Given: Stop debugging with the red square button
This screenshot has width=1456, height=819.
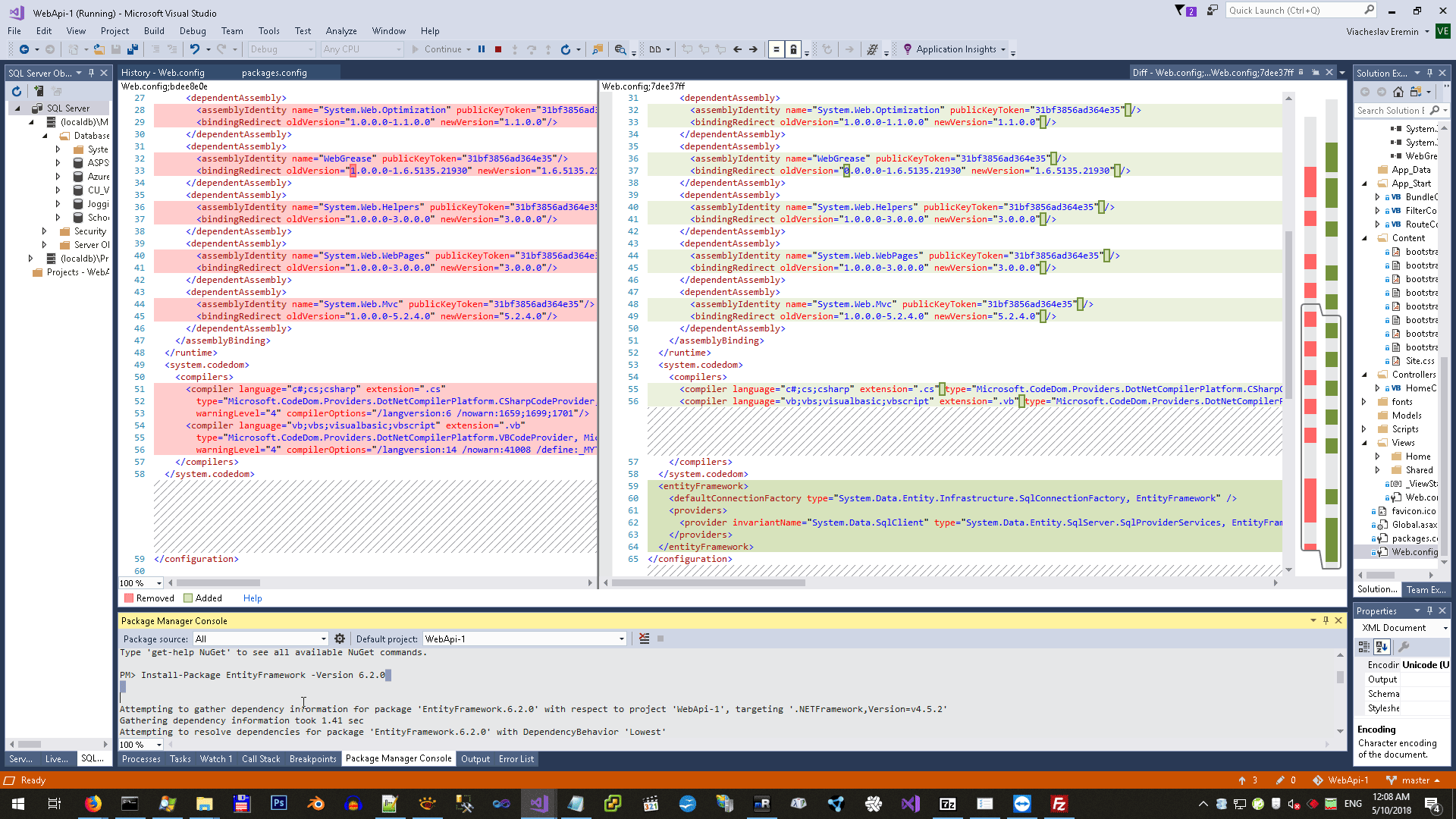Looking at the screenshot, I should (x=498, y=49).
